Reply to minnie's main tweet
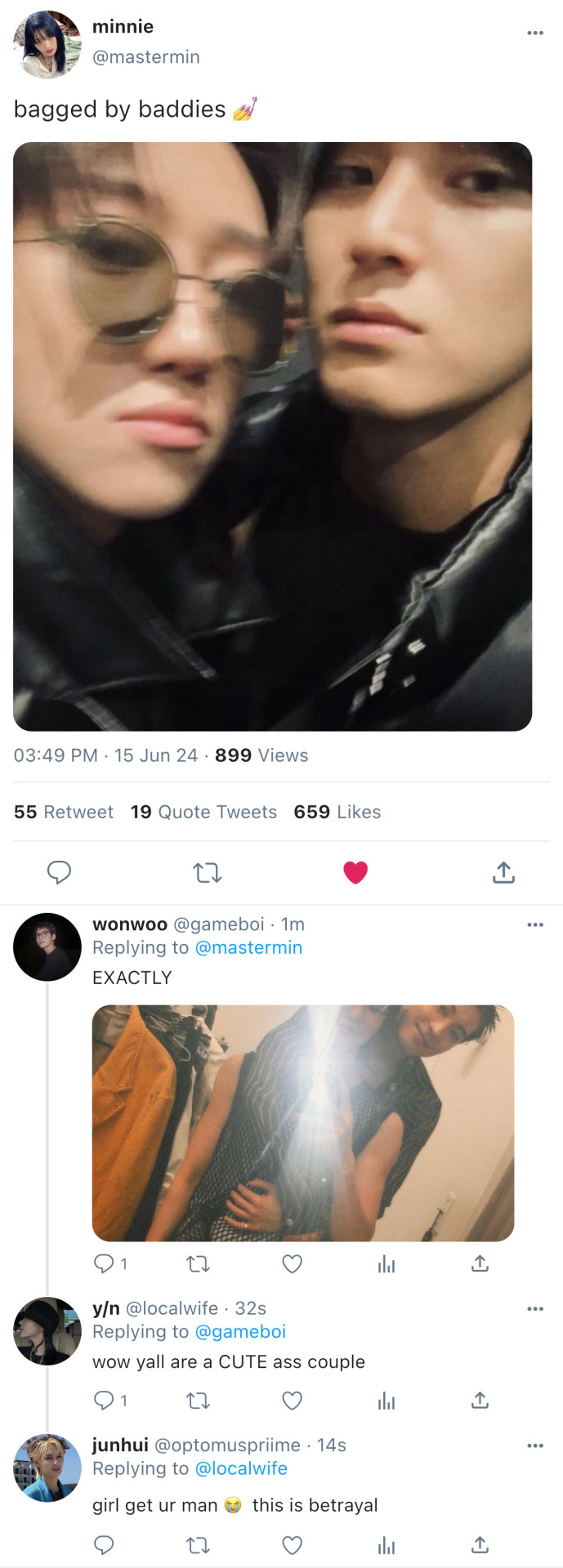This screenshot has height=1568, width=563. pyautogui.click(x=59, y=872)
